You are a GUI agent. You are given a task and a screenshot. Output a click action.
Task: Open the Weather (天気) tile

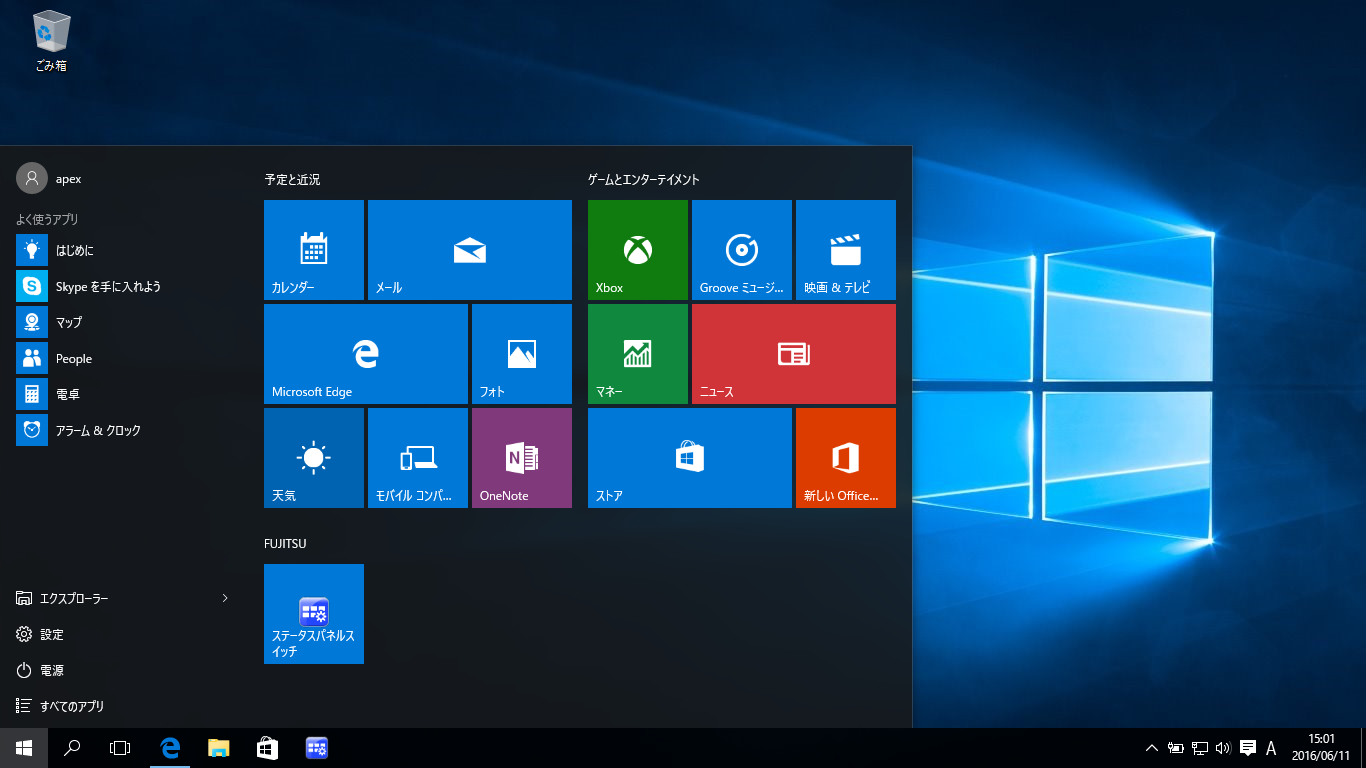(x=314, y=458)
